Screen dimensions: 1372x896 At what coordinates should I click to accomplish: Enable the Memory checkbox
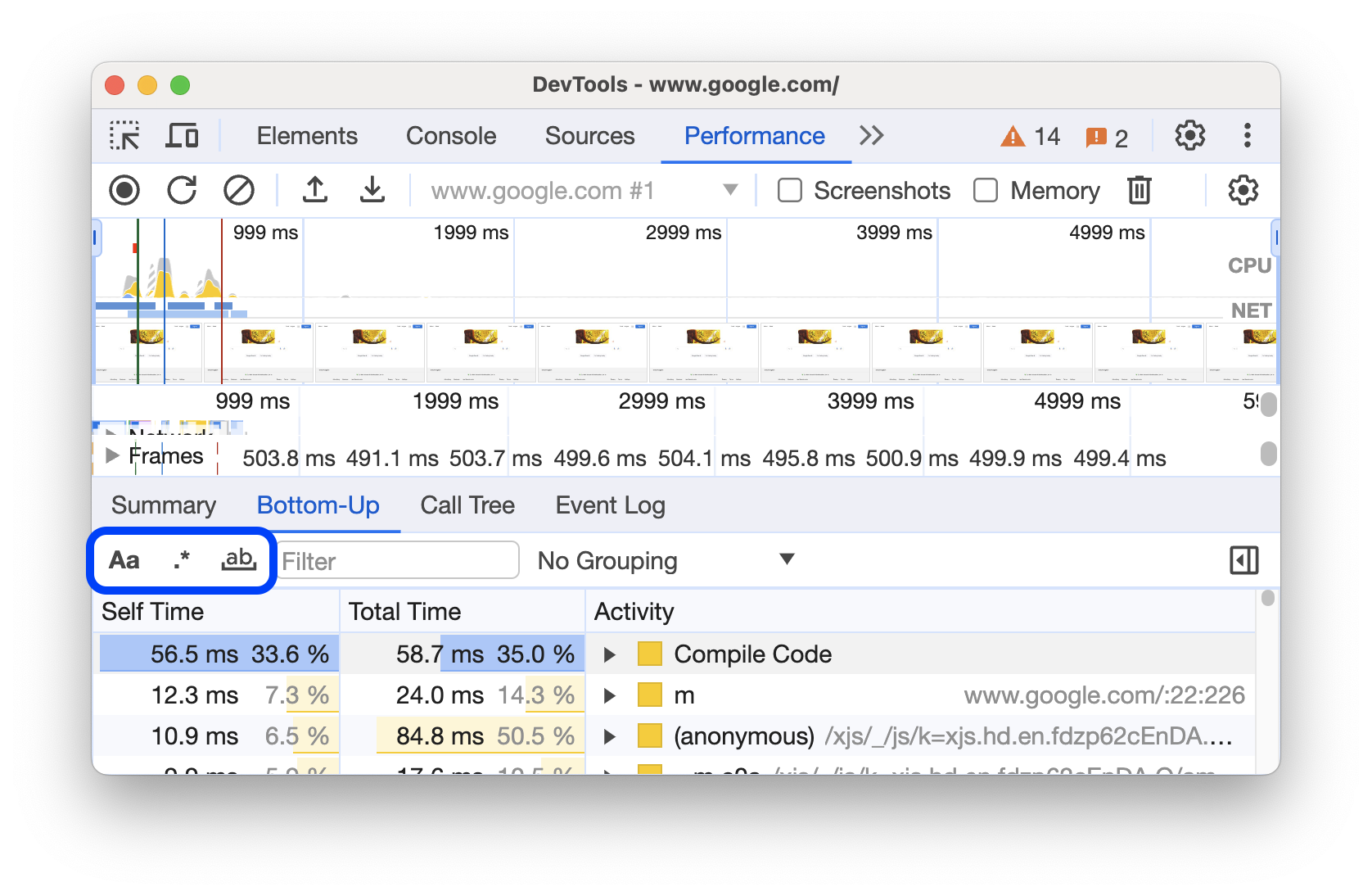coord(985,190)
